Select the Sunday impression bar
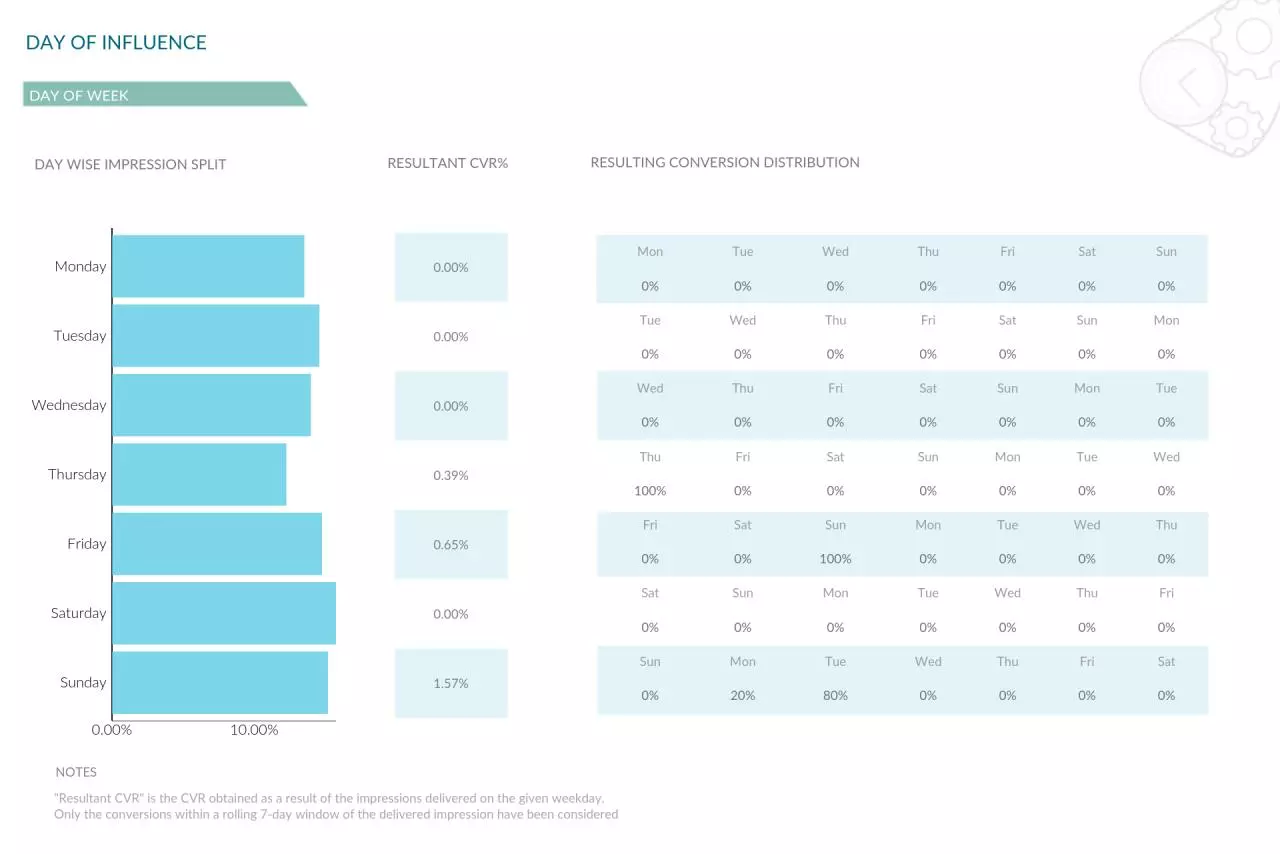Viewport: 1280px width, 854px height. pos(220,682)
